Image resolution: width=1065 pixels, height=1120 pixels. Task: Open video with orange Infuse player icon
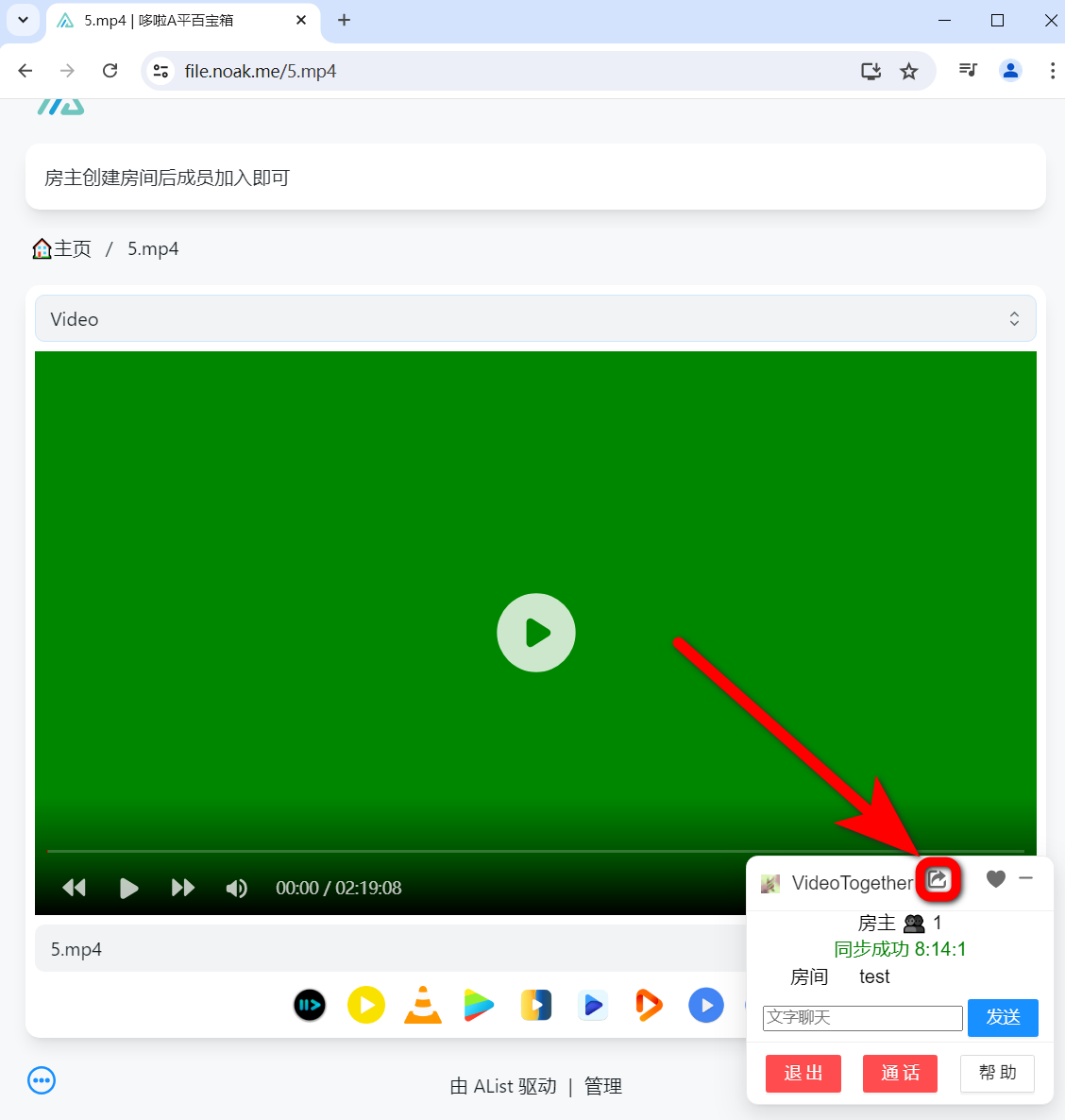pyautogui.click(x=649, y=1005)
